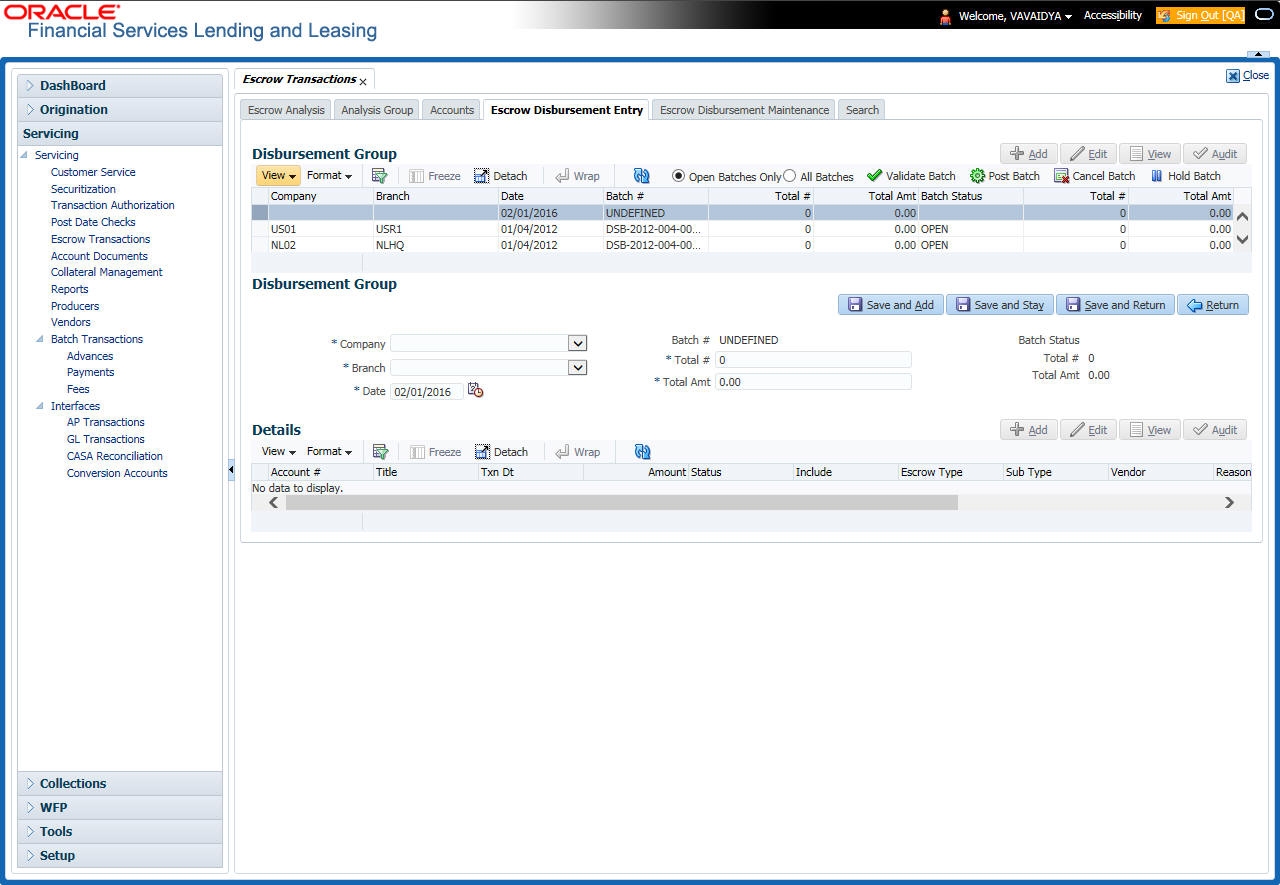Switch to the Accounts tab
Viewport: 1280px width, 885px height.
(x=452, y=110)
